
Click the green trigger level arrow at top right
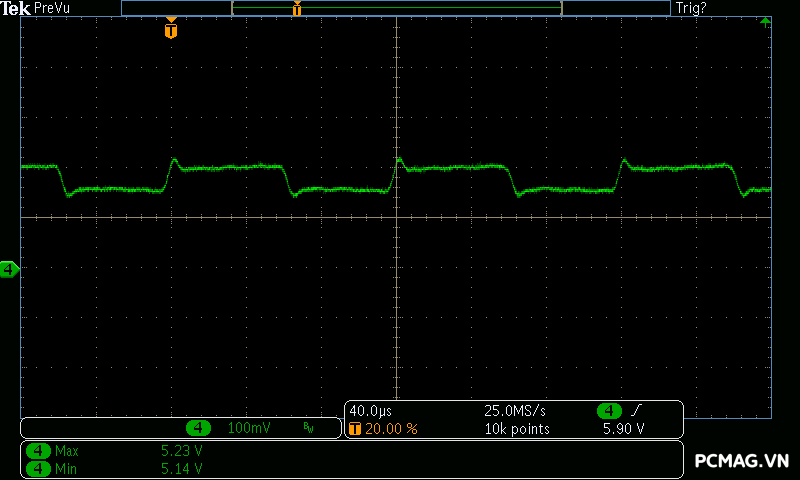pyautogui.click(x=765, y=21)
